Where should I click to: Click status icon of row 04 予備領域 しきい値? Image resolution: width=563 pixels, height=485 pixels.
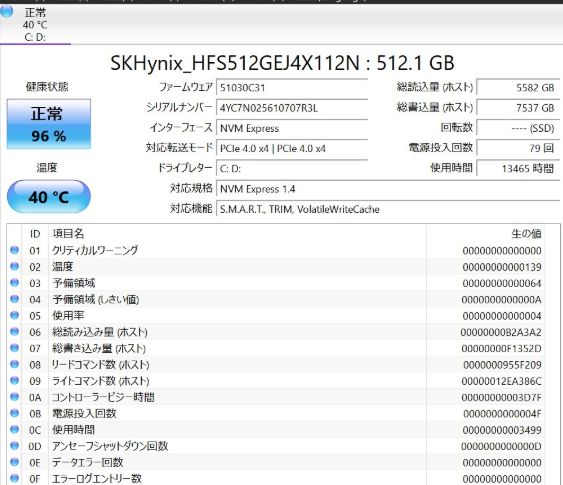click(14, 299)
